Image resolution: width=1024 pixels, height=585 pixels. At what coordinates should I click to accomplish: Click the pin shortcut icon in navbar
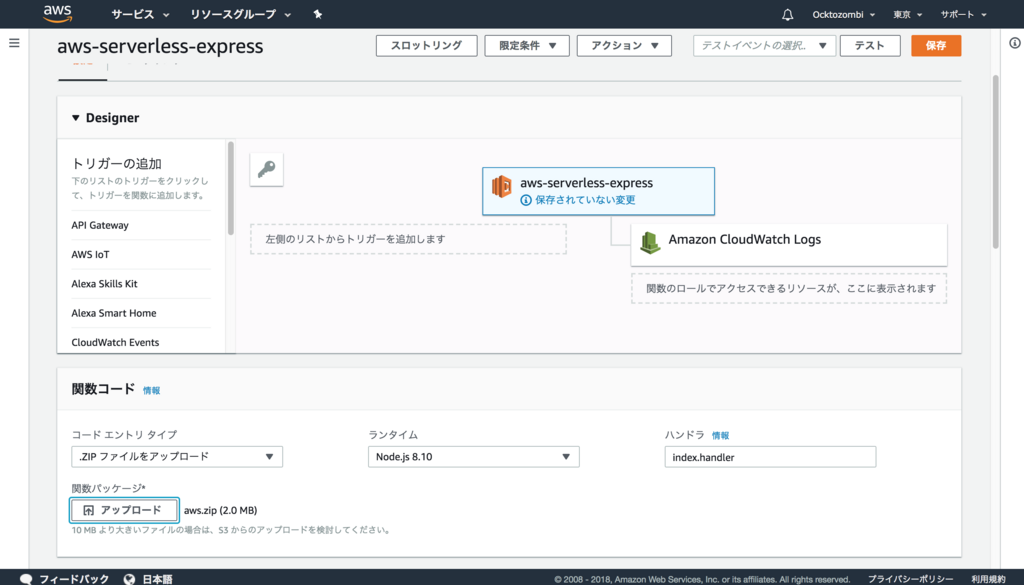pos(317,14)
